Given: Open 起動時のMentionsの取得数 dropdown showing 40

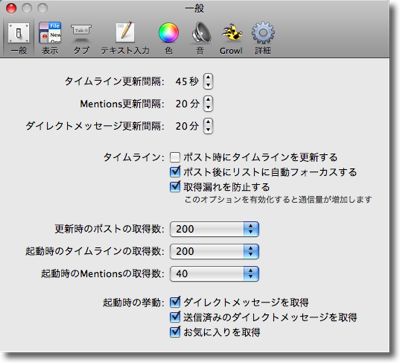Looking at the screenshot, I should coord(214,274).
